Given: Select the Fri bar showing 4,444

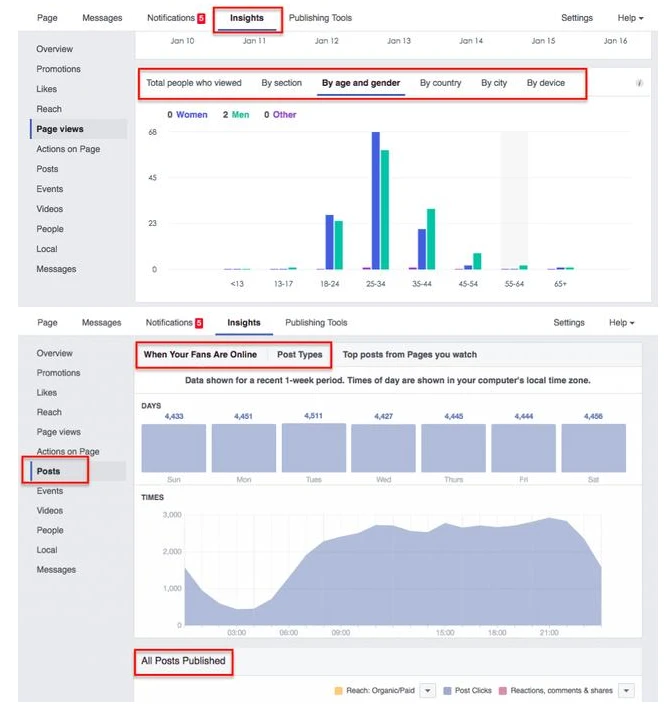Looking at the screenshot, I should click(524, 448).
